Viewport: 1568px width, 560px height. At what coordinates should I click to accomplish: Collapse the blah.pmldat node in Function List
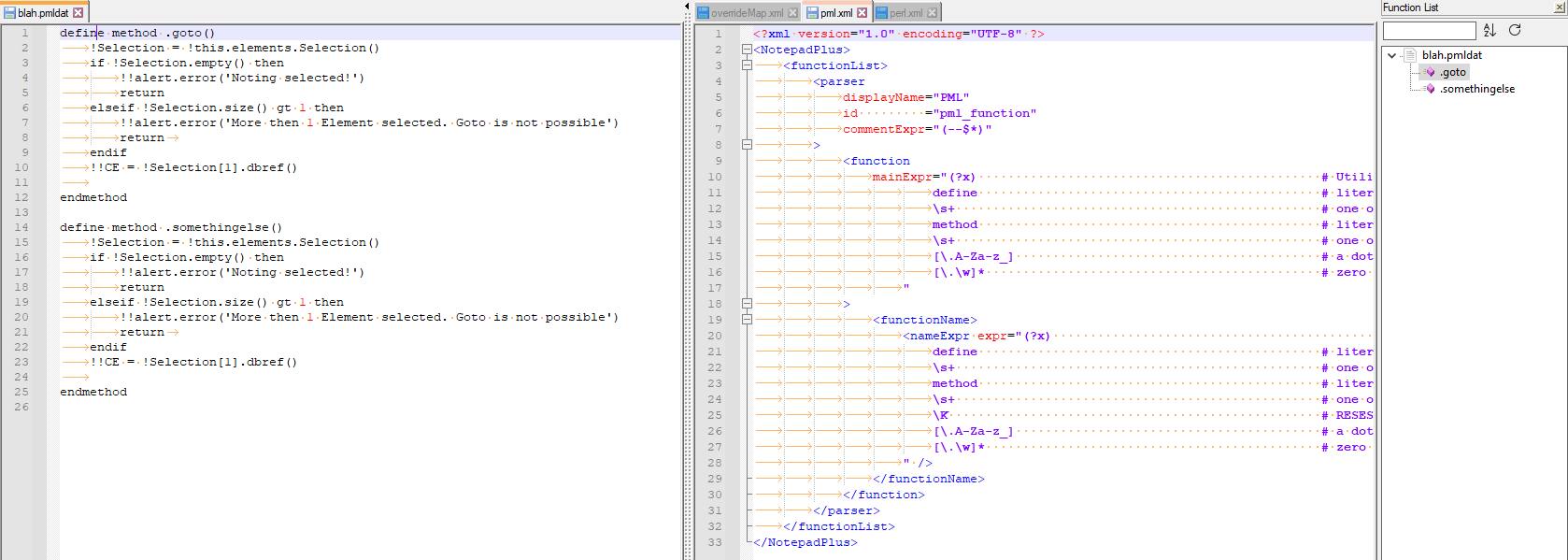pos(1392,55)
